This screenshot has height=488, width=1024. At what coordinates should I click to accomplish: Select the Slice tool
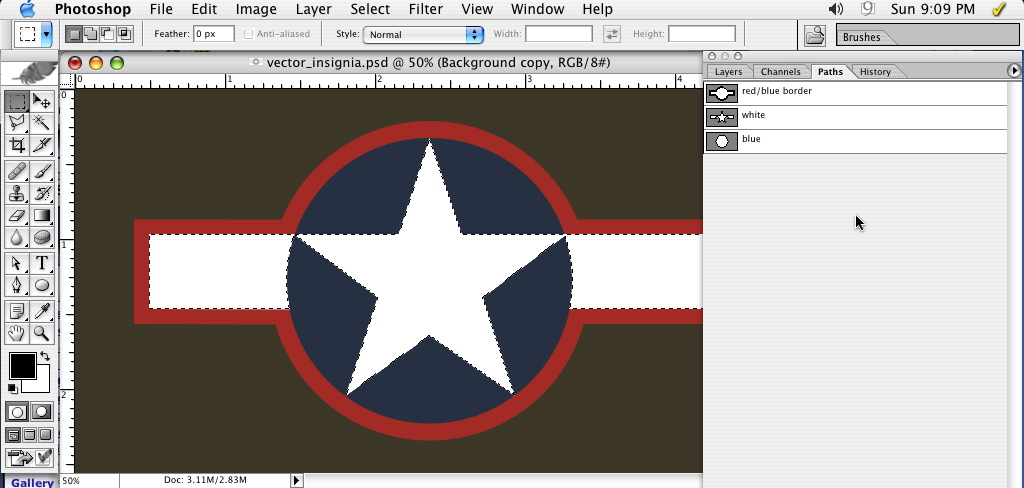point(42,144)
